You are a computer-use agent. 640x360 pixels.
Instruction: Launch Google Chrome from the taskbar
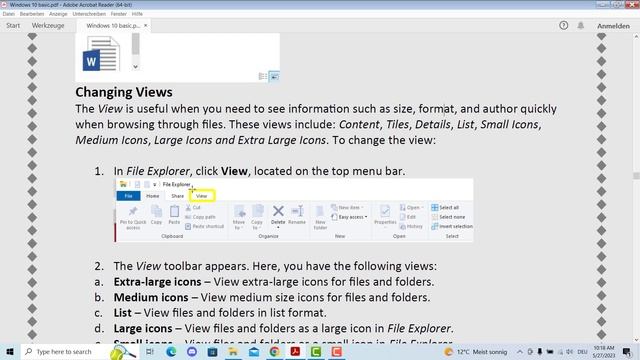[x=274, y=351]
